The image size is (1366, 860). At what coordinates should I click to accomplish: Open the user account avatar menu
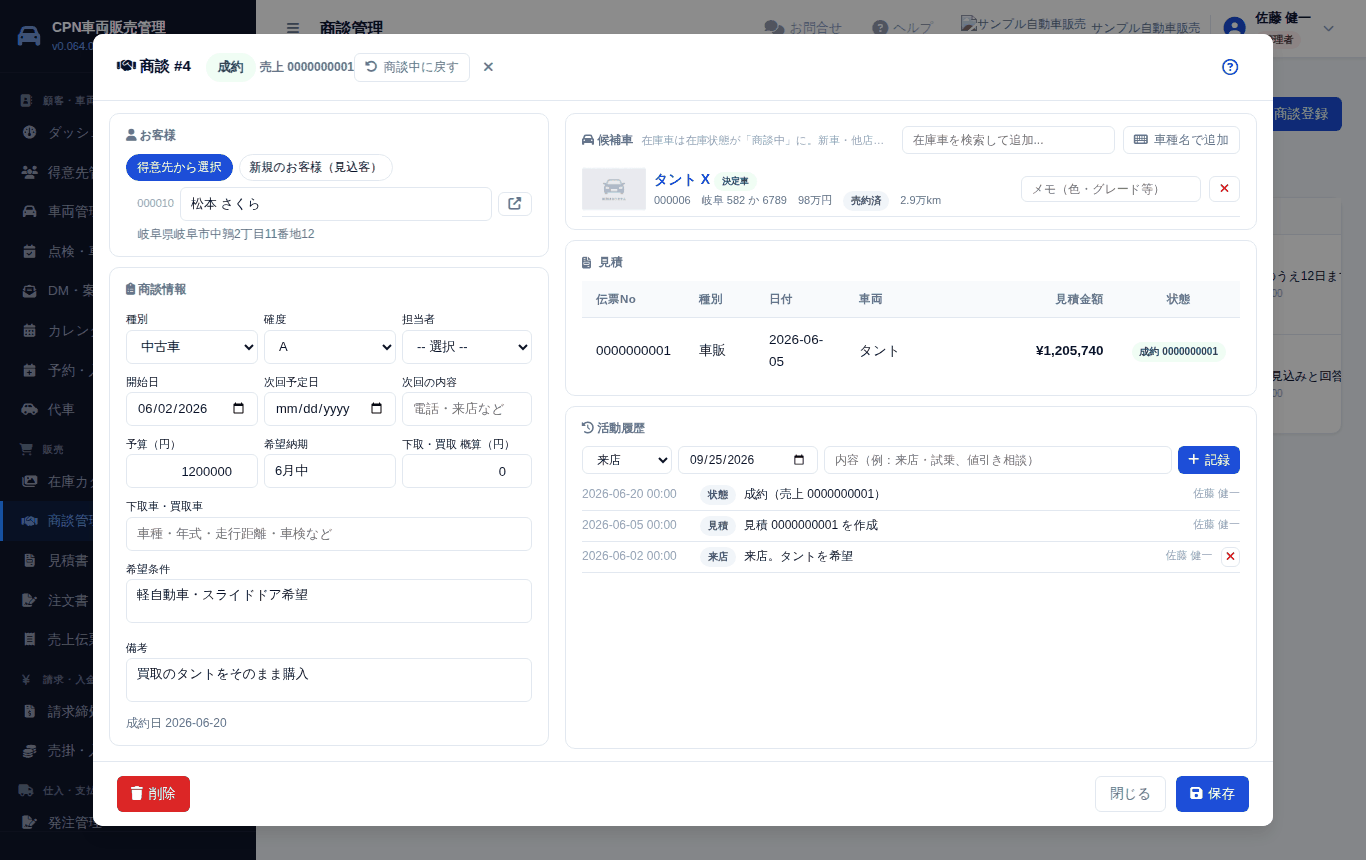point(1235,28)
